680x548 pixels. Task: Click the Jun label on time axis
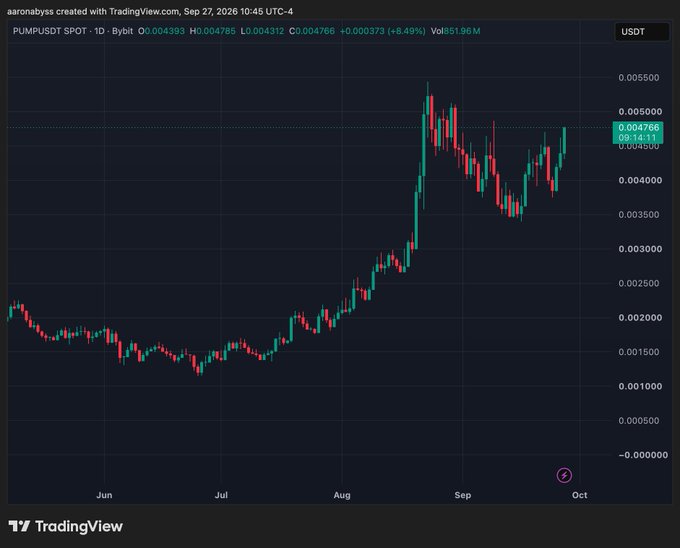(x=104, y=495)
